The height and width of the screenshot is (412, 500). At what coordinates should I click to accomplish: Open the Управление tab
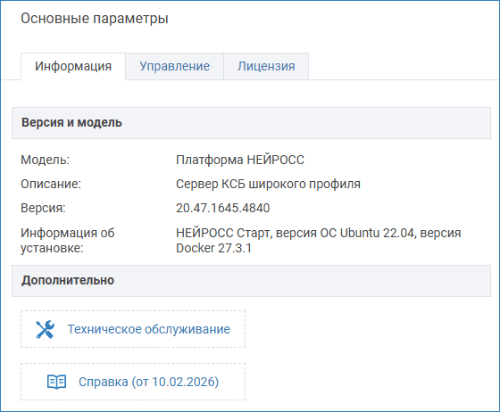[174, 66]
